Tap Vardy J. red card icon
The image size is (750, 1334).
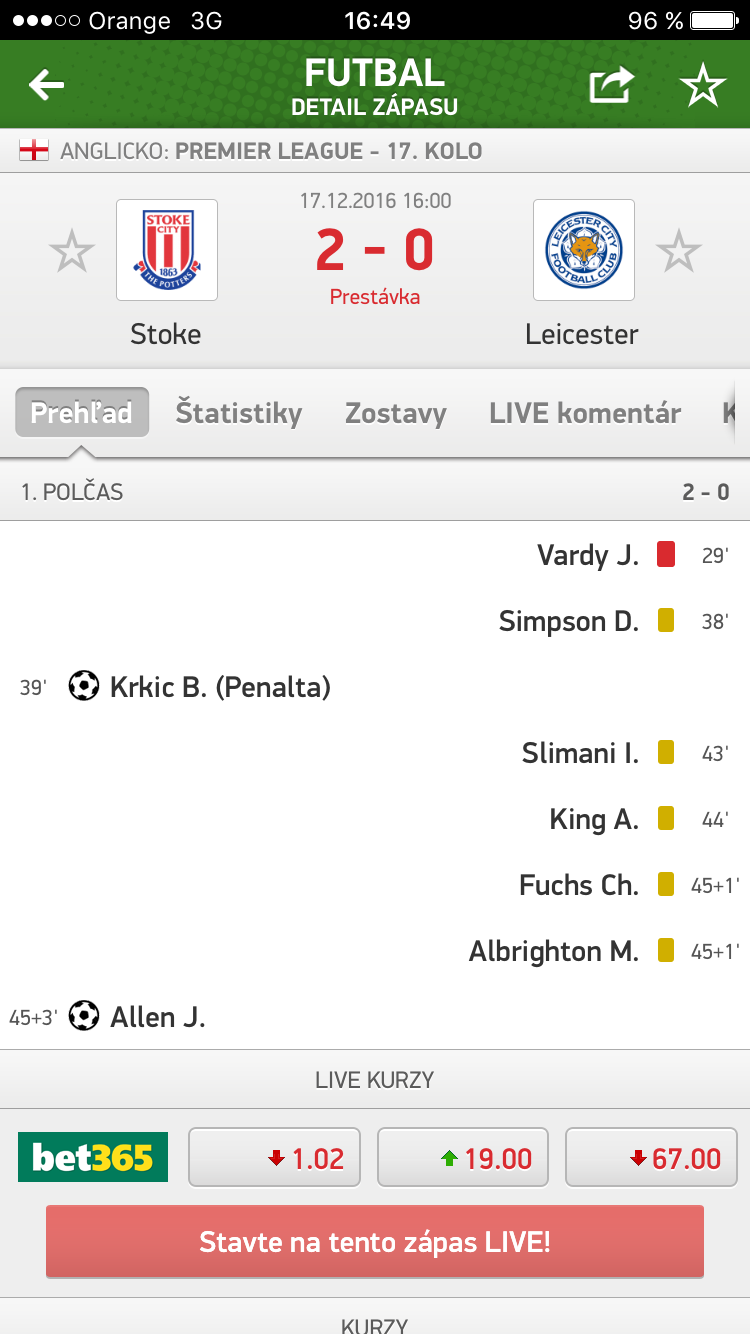tap(666, 555)
